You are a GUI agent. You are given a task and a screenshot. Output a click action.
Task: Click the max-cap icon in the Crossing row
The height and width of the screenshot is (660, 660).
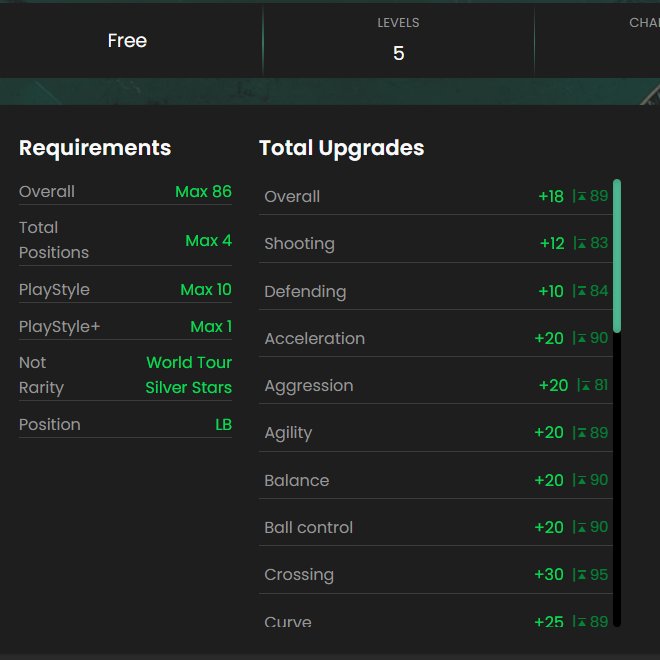click(x=582, y=575)
